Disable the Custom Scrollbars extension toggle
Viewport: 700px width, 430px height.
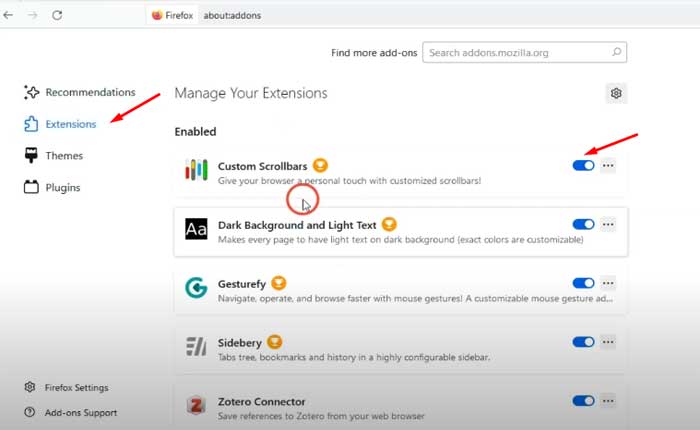pos(583,166)
